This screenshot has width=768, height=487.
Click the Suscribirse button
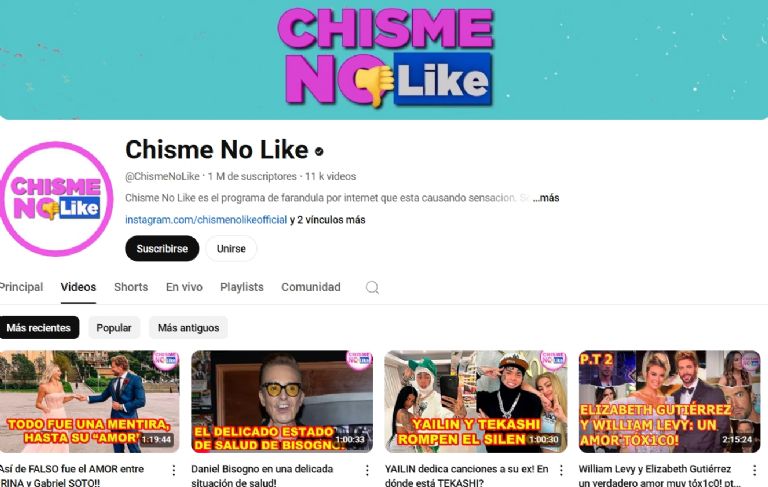[x=162, y=248]
